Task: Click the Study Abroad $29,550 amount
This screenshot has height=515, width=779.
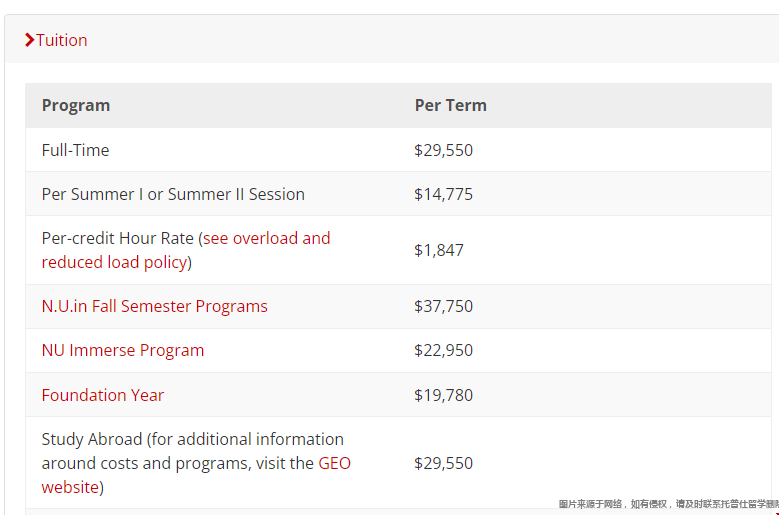Action: point(444,463)
